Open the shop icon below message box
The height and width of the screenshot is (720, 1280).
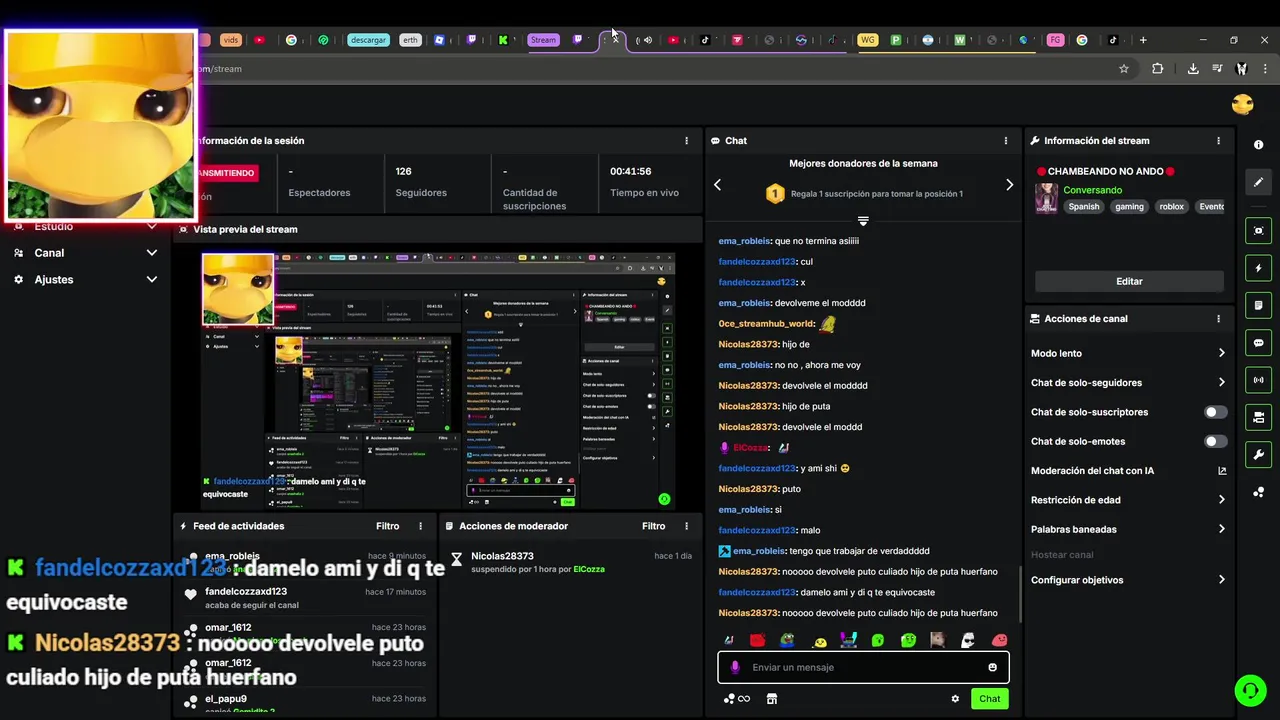coord(771,699)
